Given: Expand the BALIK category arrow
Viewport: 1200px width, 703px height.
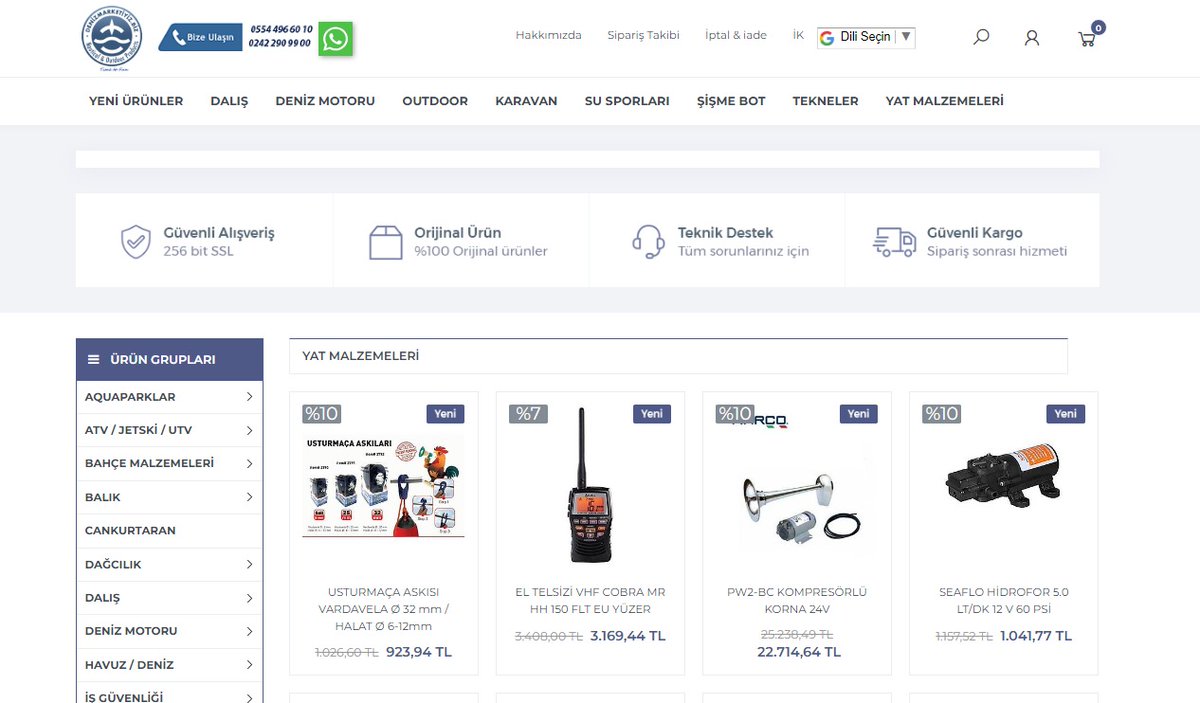Looking at the screenshot, I should tap(249, 497).
